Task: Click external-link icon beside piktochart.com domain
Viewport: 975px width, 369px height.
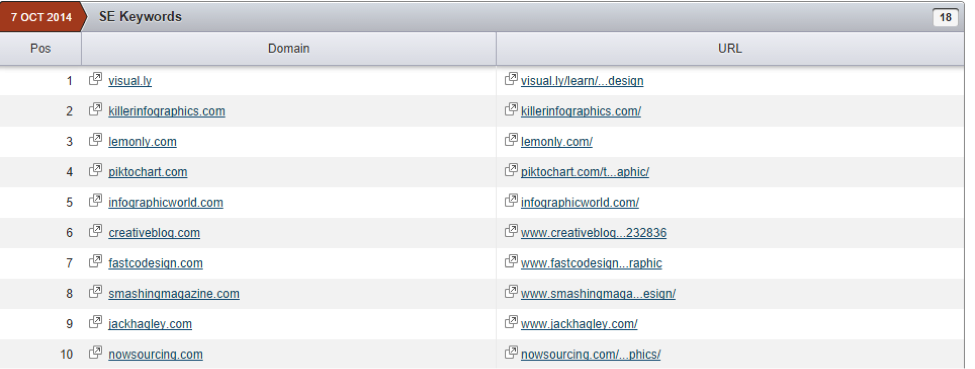Action: 95,170
